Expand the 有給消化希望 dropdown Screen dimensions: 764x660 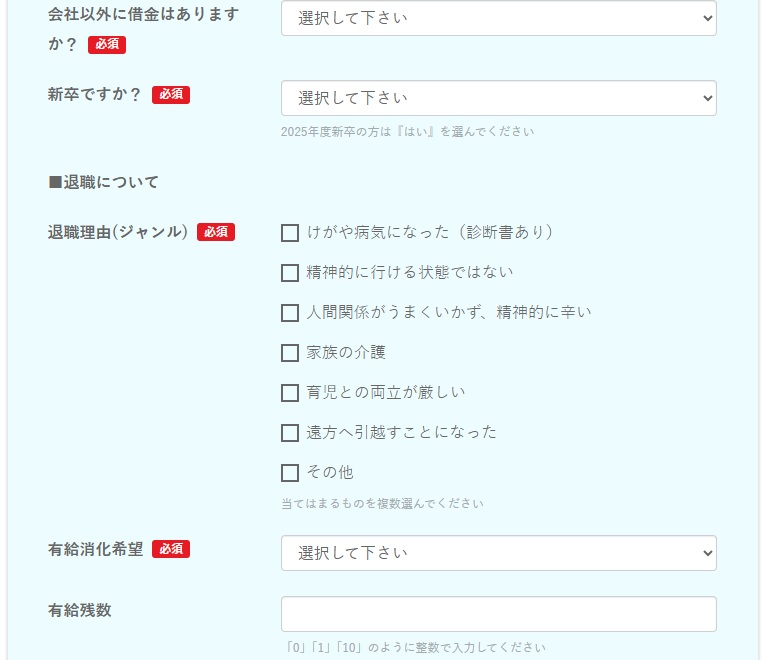pos(498,553)
